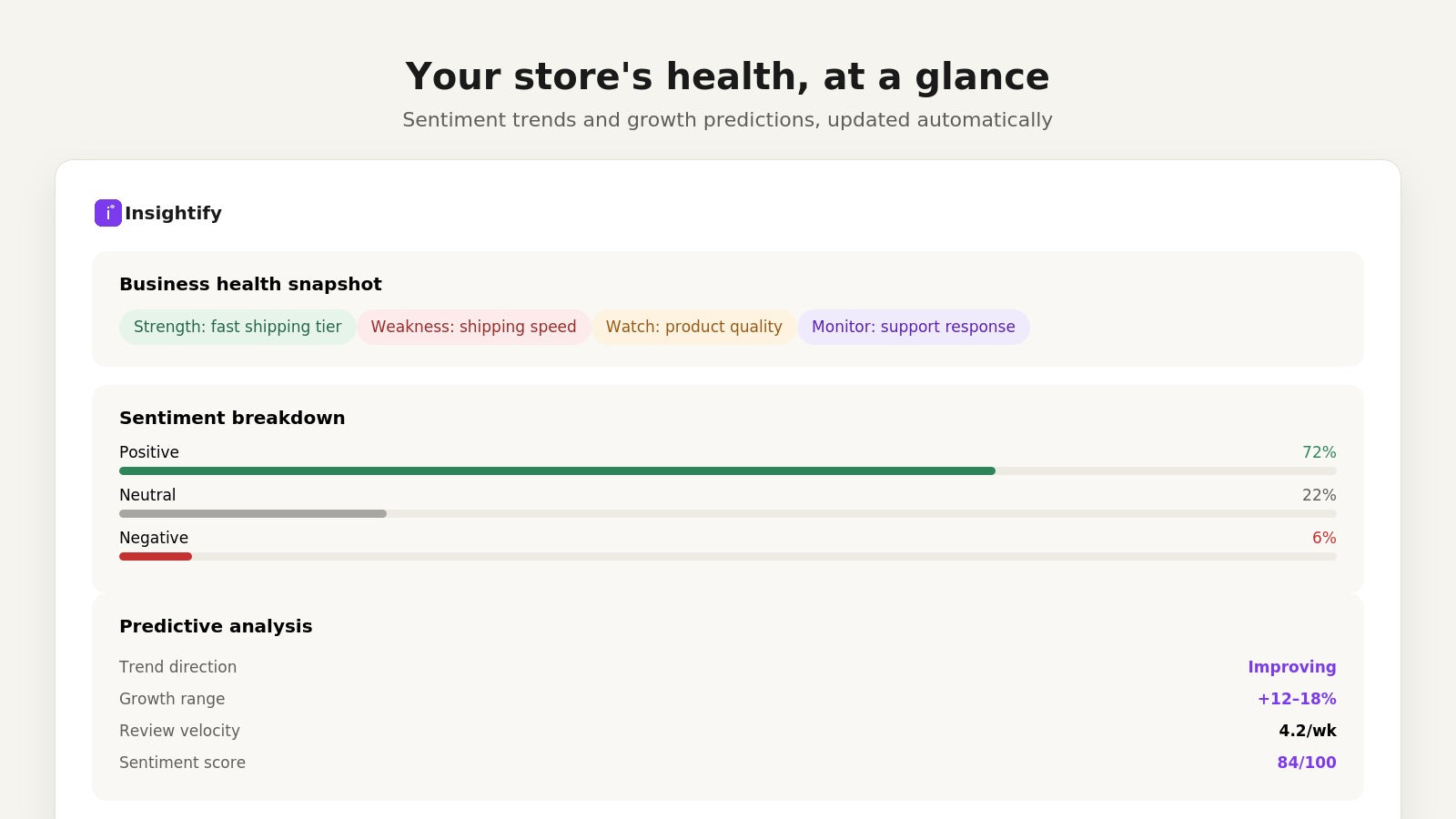The height and width of the screenshot is (819, 1456).
Task: Click the green Positive sentiment bar
Action: [557, 471]
